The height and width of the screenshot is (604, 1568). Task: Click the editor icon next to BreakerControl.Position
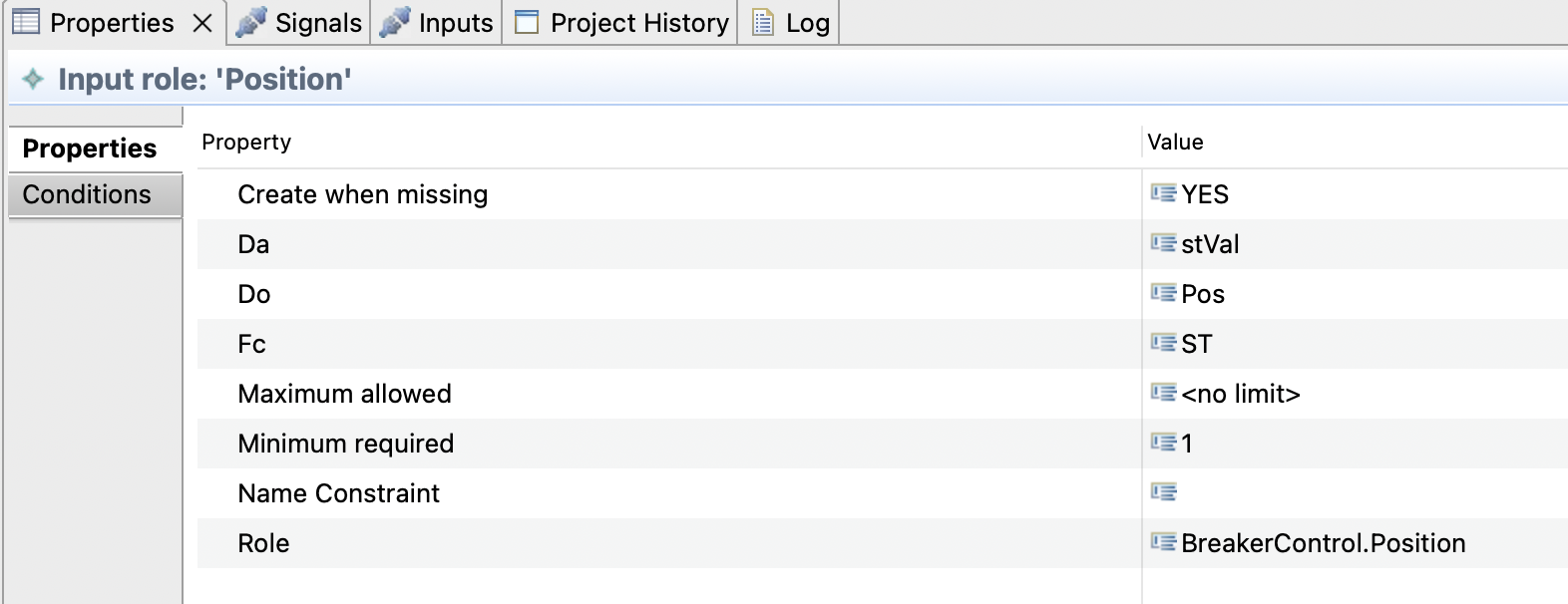1164,542
